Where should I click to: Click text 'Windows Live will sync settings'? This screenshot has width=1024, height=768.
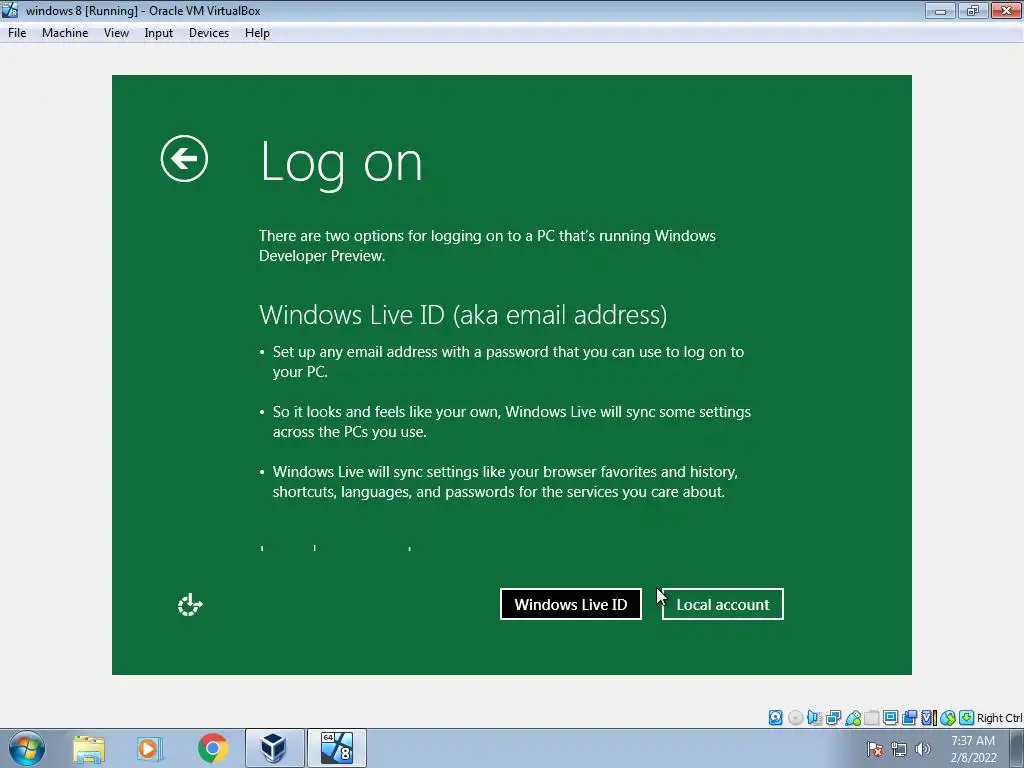tap(388, 472)
